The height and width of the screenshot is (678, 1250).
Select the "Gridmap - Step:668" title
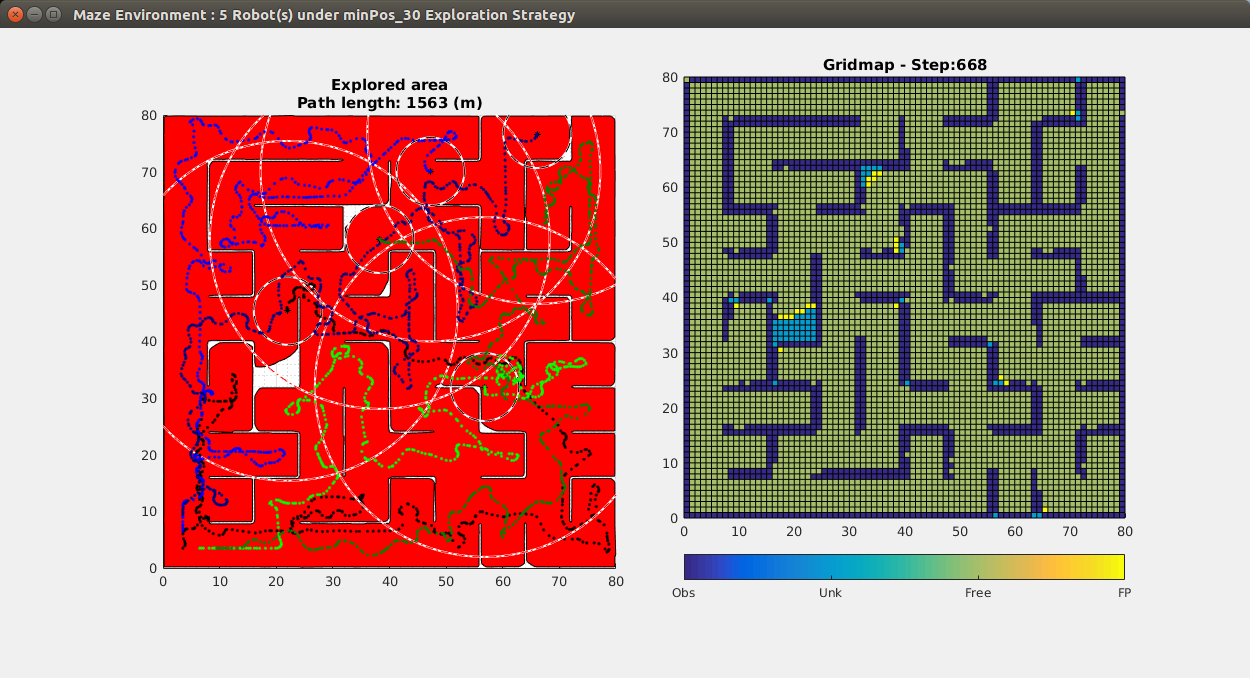coord(904,65)
